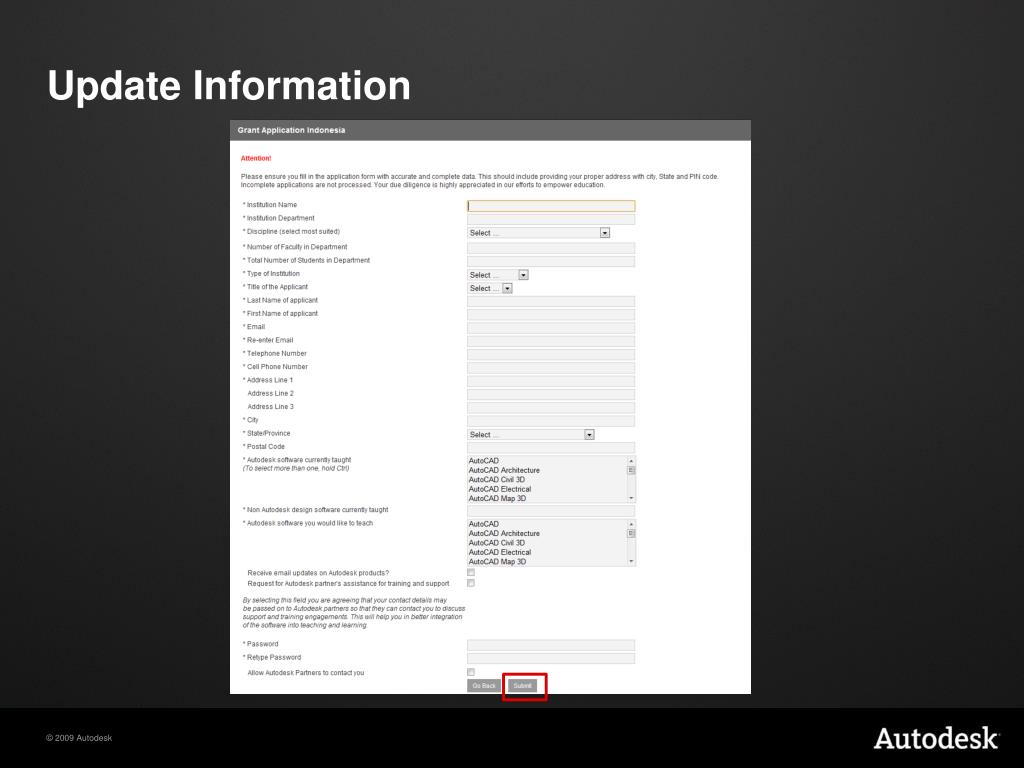The width and height of the screenshot is (1024, 768).
Task: Select AutoCAD Map 3D in currently taught list
Action: click(547, 498)
